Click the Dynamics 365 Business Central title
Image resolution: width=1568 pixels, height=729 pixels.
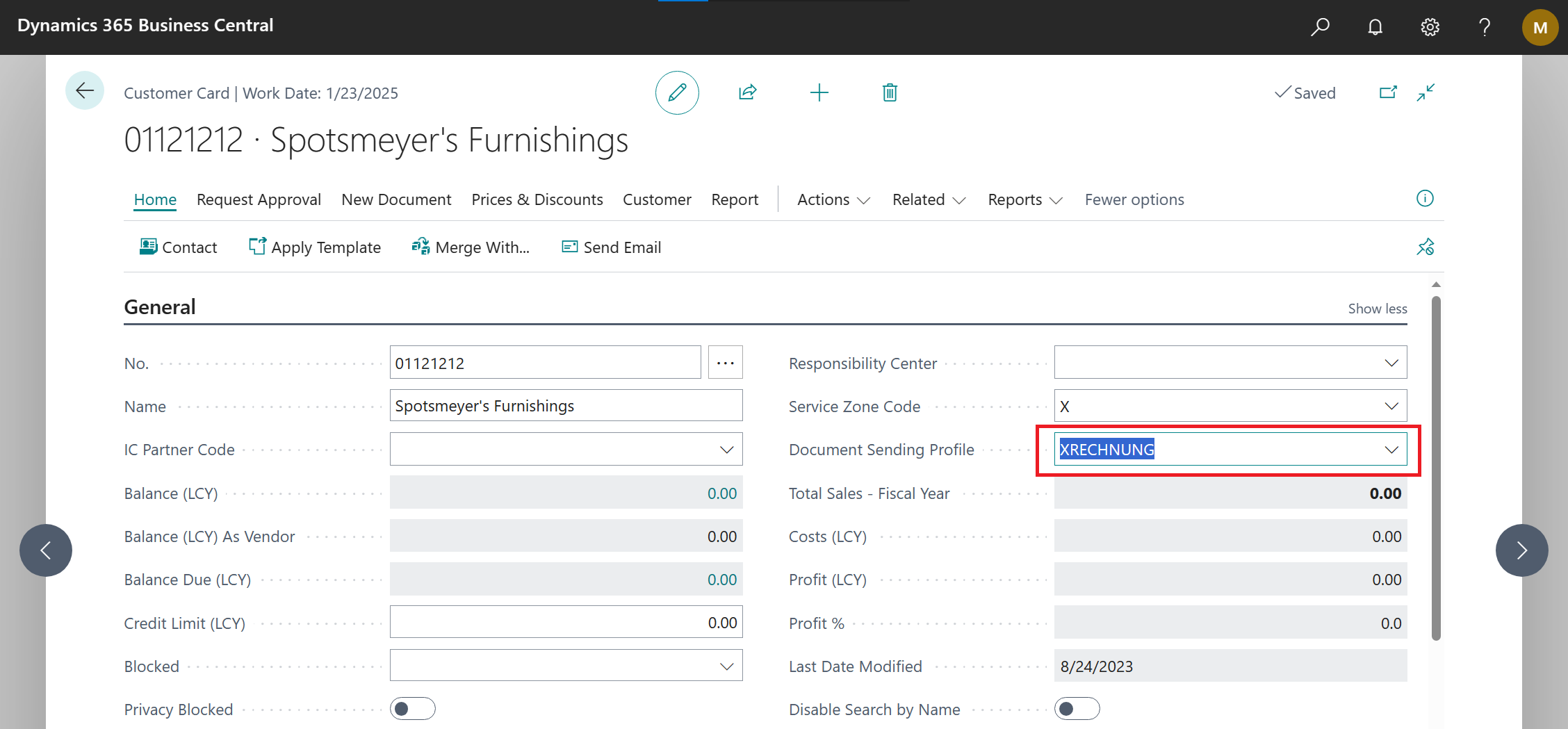(x=145, y=26)
